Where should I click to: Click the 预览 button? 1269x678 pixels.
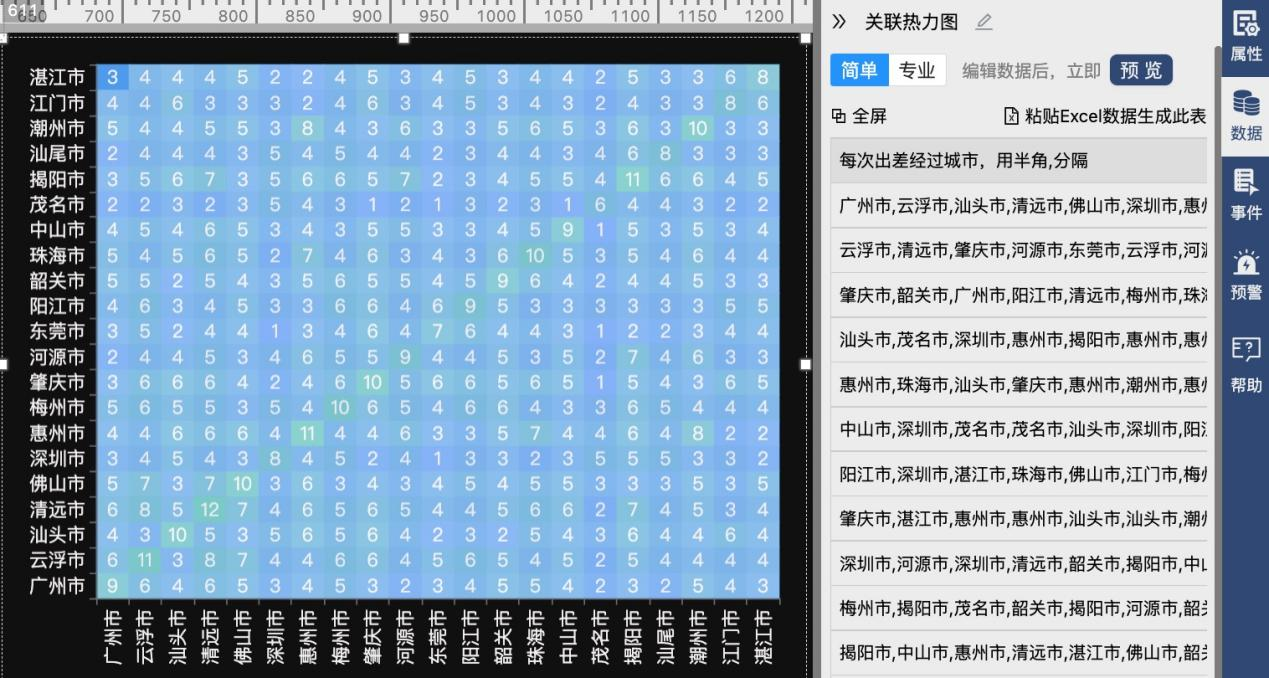pyautogui.click(x=1141, y=70)
